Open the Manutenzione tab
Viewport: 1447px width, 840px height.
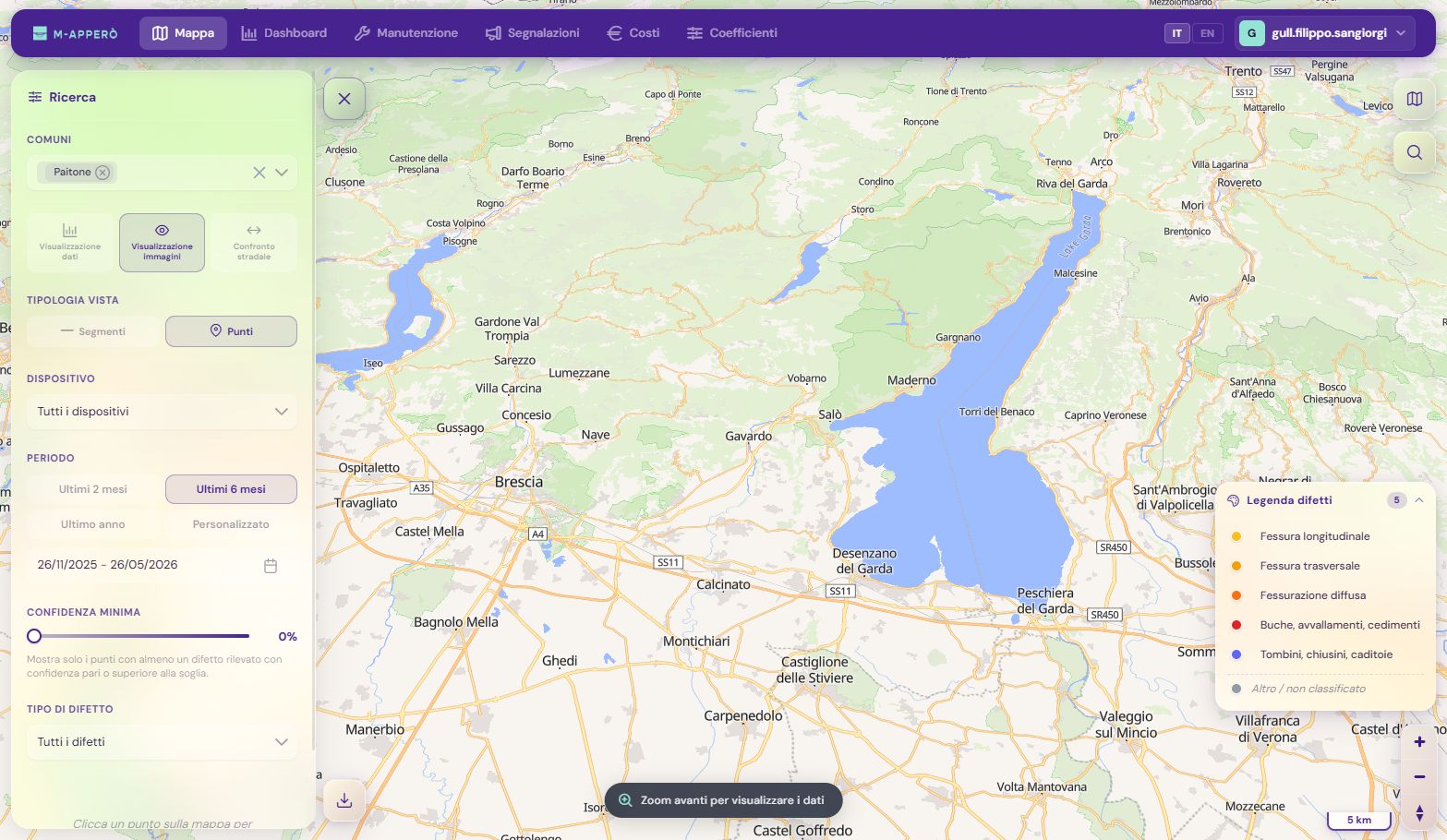coord(406,33)
